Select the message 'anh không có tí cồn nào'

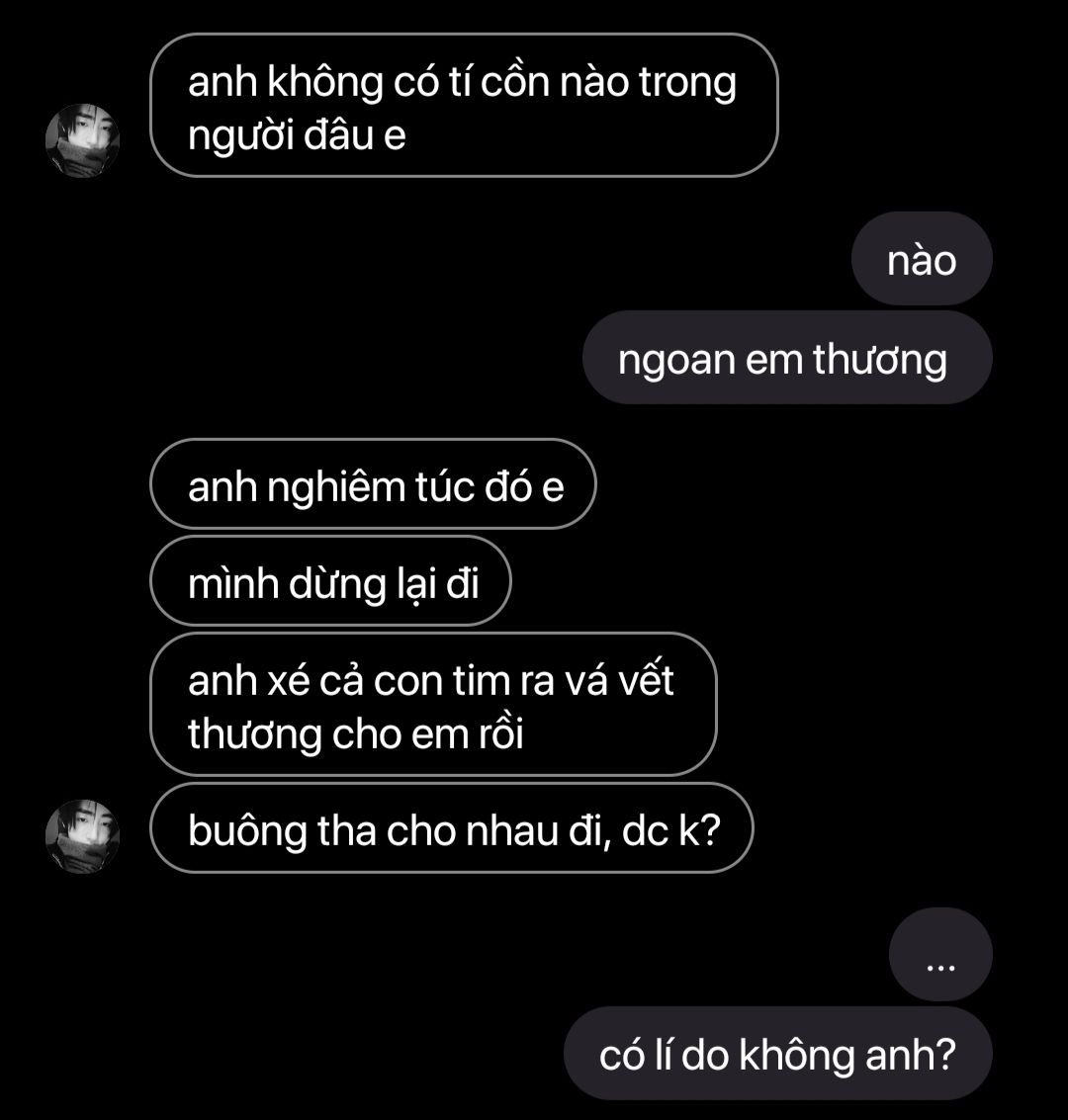(464, 106)
